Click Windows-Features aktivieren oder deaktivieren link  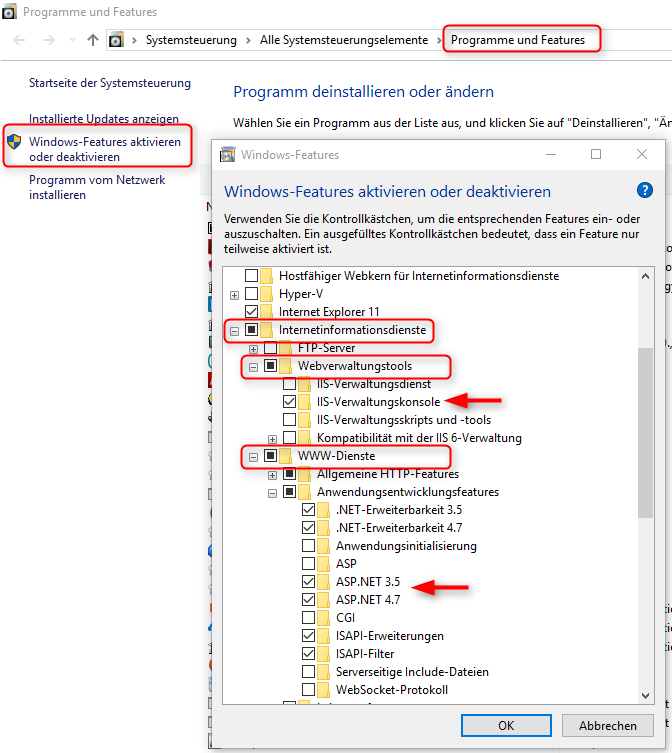point(105,149)
